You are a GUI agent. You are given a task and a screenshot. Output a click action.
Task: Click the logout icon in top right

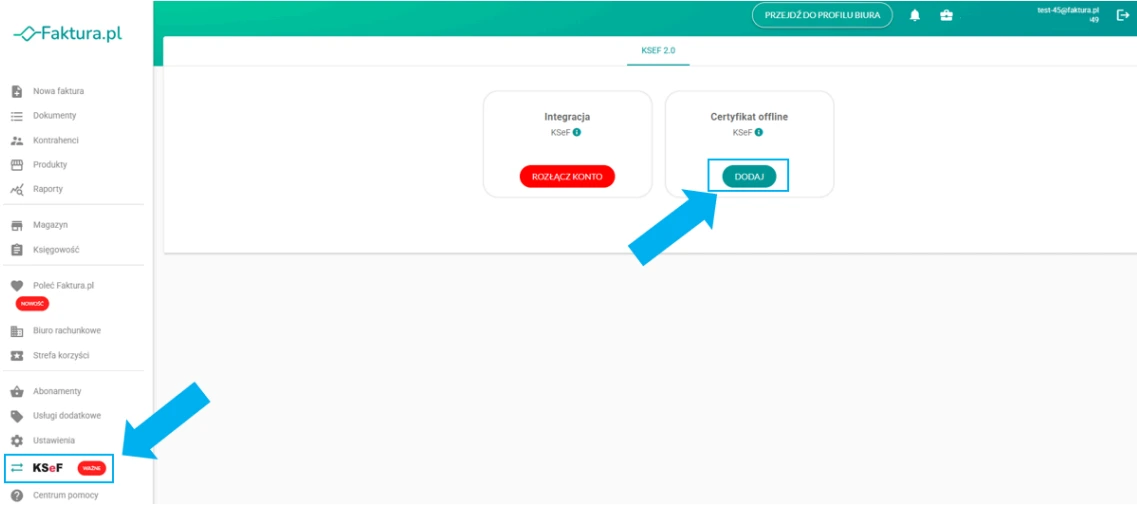click(1121, 15)
